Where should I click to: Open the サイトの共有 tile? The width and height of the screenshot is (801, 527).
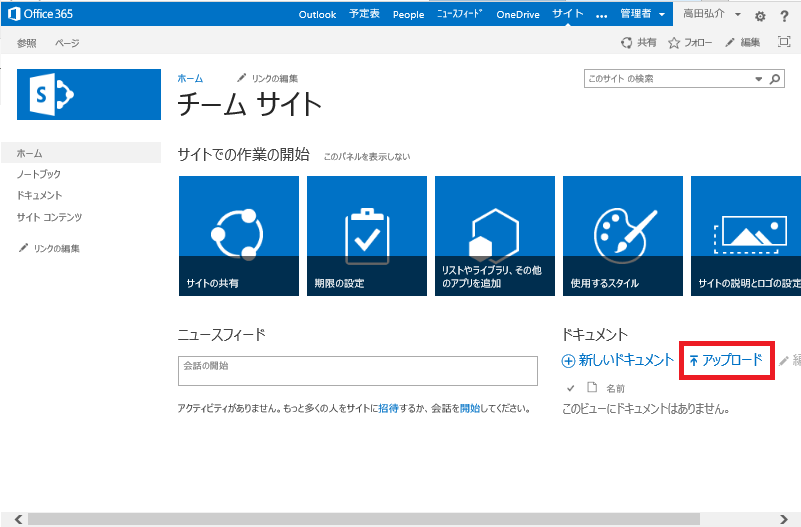pyautogui.click(x=239, y=236)
